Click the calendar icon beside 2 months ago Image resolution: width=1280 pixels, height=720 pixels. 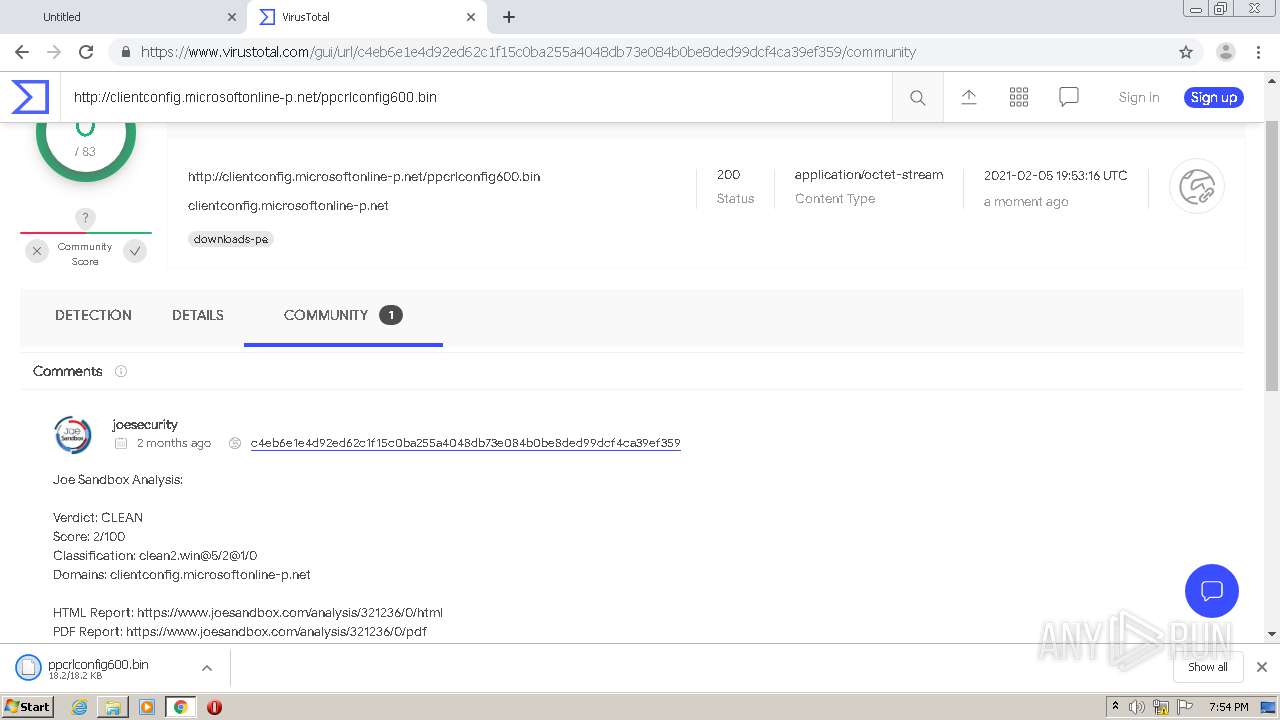click(121, 443)
